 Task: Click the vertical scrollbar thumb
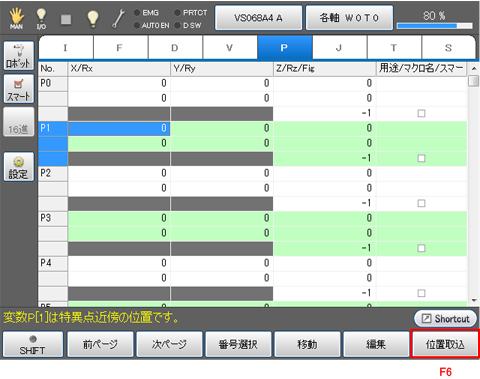coord(474,81)
